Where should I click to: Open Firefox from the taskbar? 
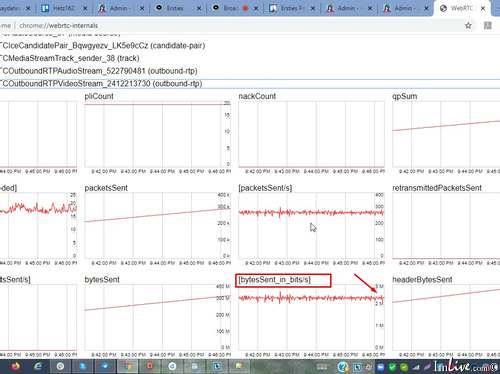[16, 367]
